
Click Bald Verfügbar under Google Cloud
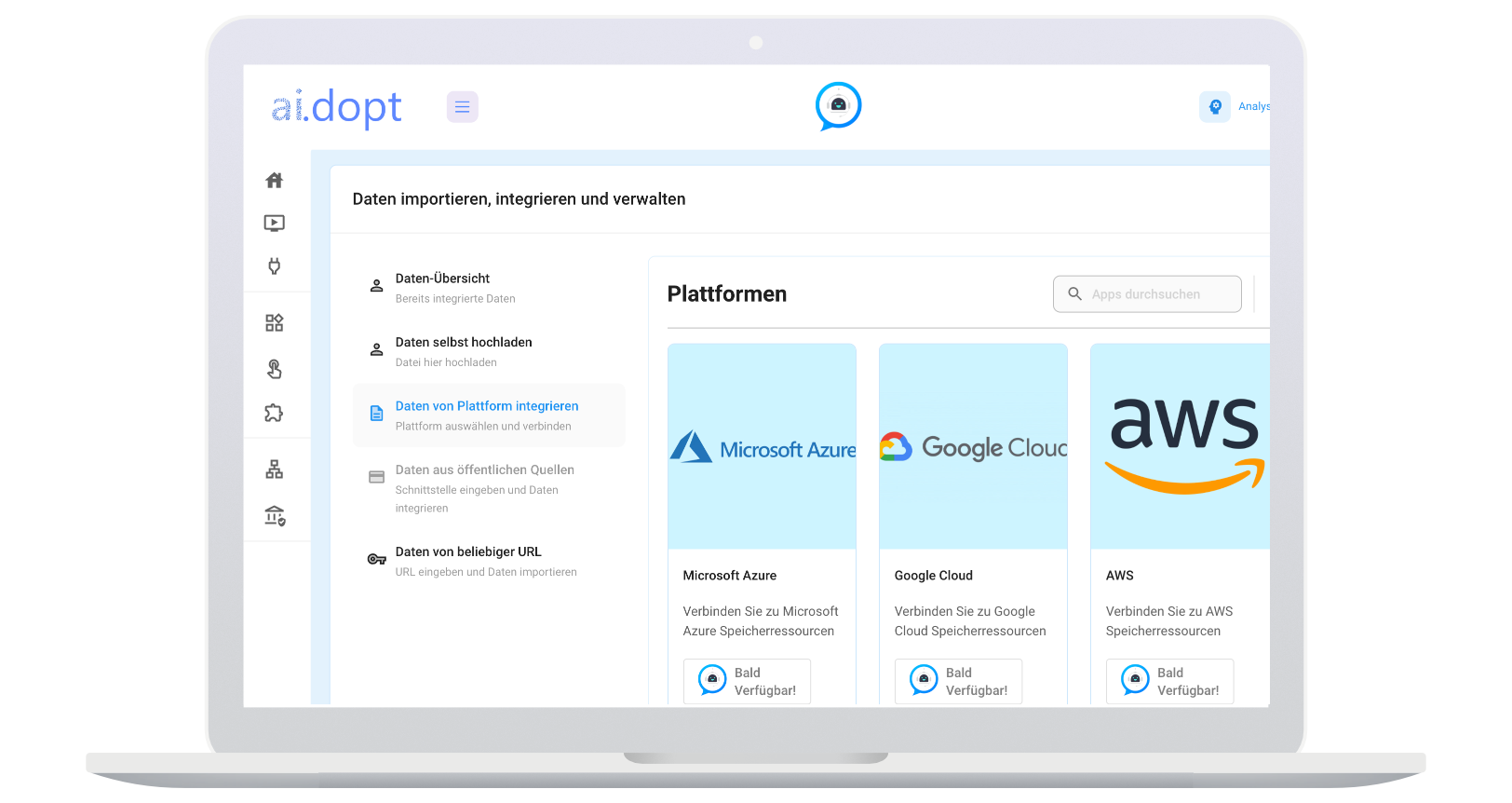click(x=958, y=681)
